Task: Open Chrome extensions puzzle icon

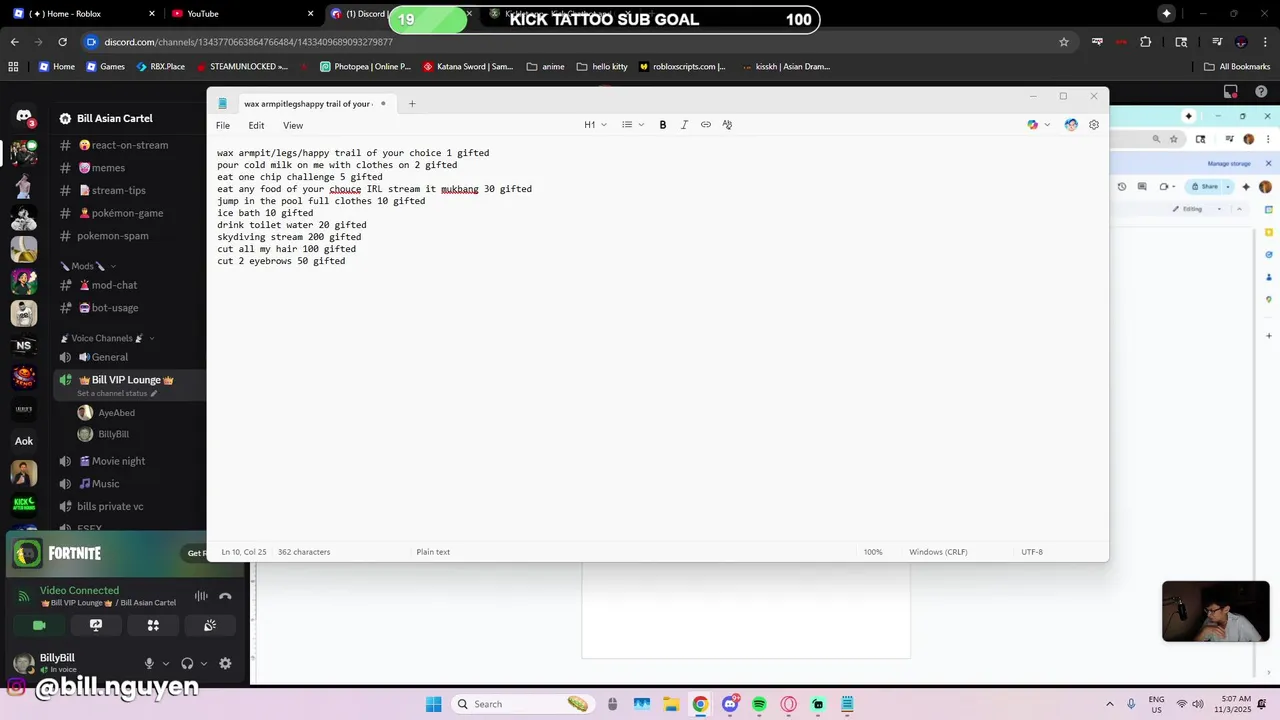Action: [1146, 42]
